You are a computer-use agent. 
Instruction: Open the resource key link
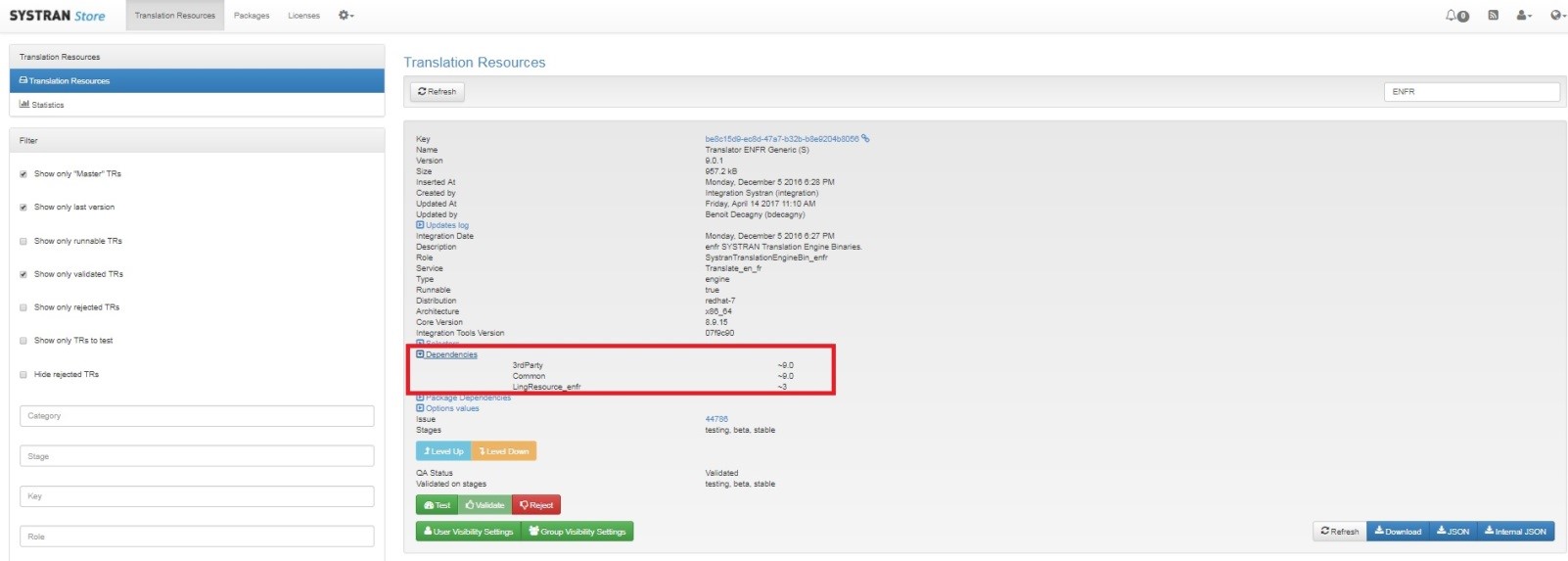[x=781, y=139]
